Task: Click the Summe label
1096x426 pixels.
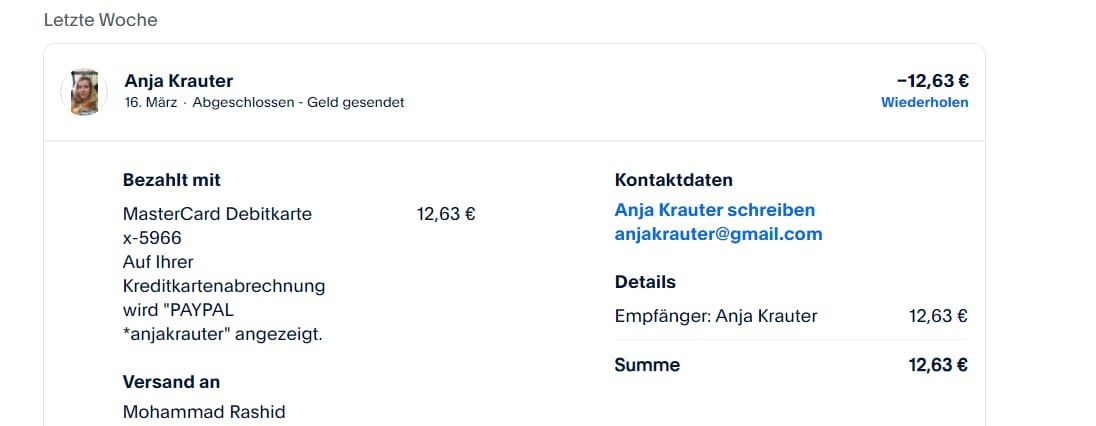Action: click(x=647, y=365)
